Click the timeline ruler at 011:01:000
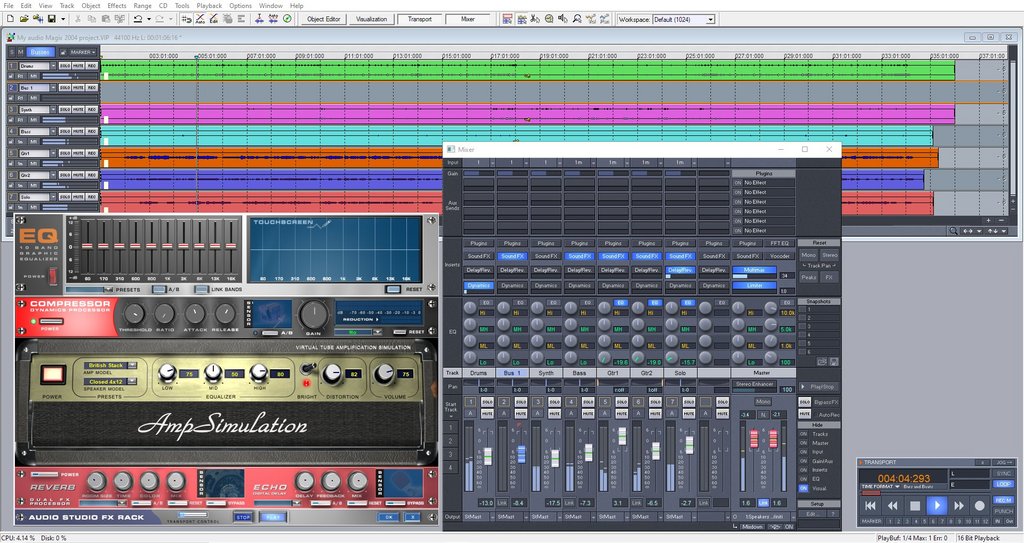 [359, 56]
